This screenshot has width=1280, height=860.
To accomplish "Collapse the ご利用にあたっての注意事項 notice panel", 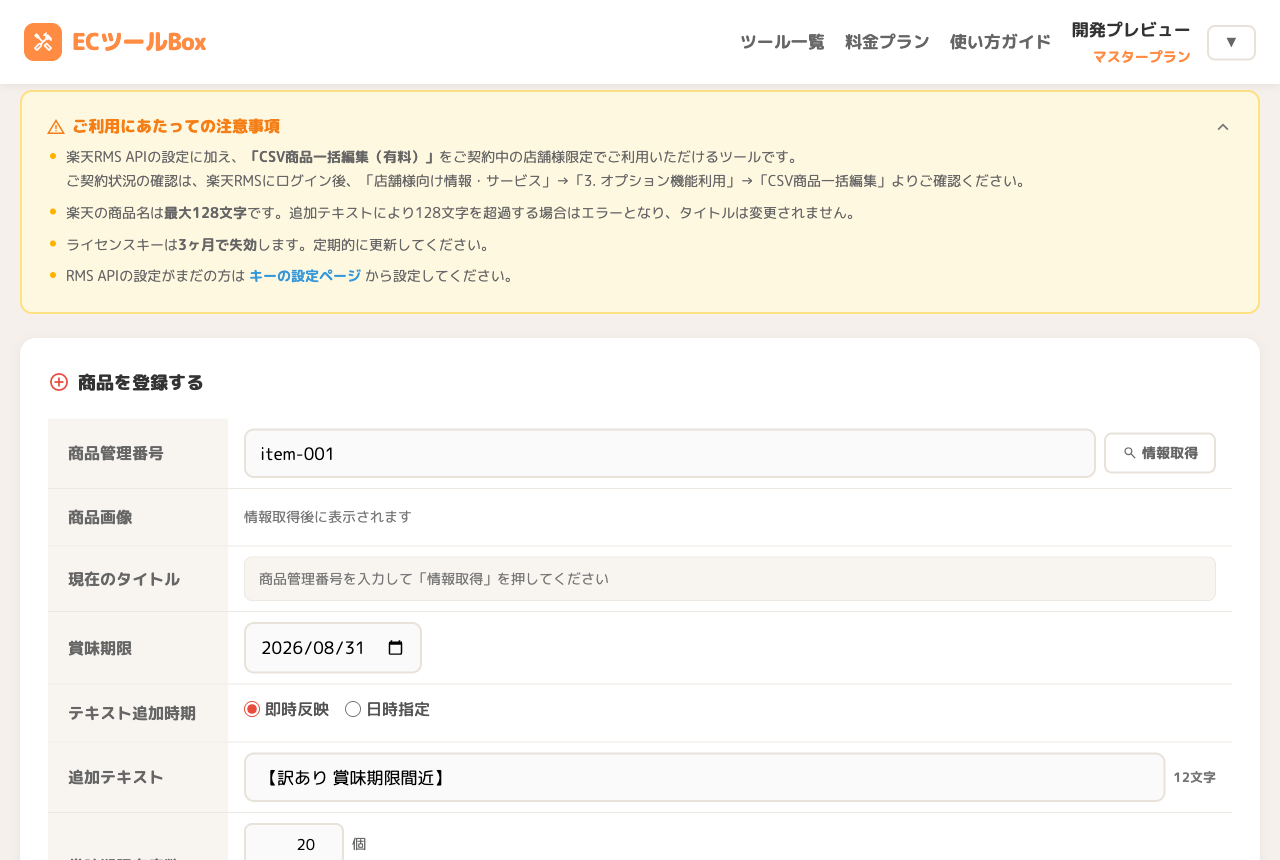I will (x=1223, y=127).
